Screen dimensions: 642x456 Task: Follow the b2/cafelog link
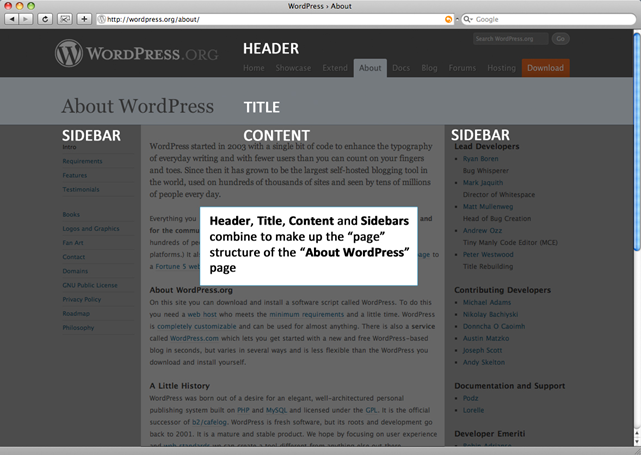pos(209,422)
